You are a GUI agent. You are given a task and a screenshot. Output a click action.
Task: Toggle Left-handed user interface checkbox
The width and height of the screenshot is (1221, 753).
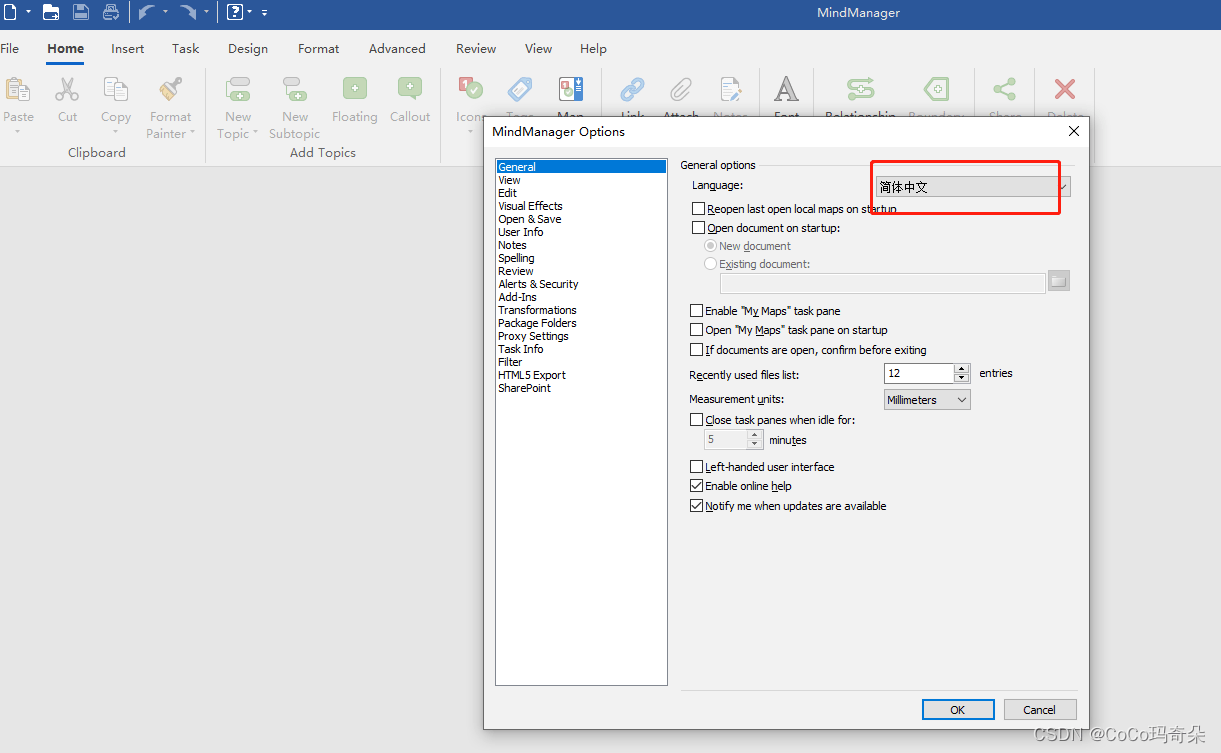pyautogui.click(x=697, y=467)
